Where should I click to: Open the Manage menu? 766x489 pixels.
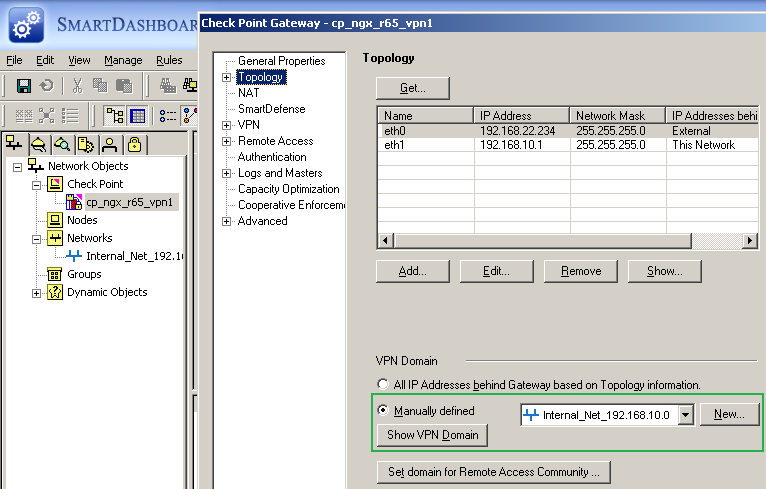(x=123, y=60)
